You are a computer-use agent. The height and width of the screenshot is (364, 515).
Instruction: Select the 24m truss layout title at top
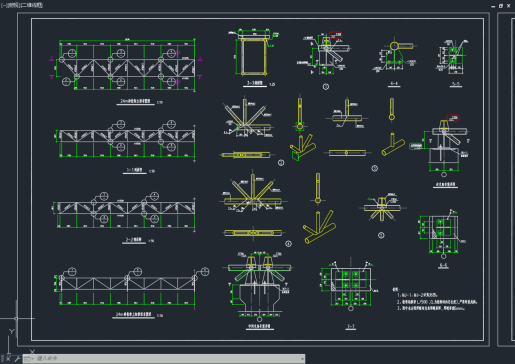tap(135, 101)
